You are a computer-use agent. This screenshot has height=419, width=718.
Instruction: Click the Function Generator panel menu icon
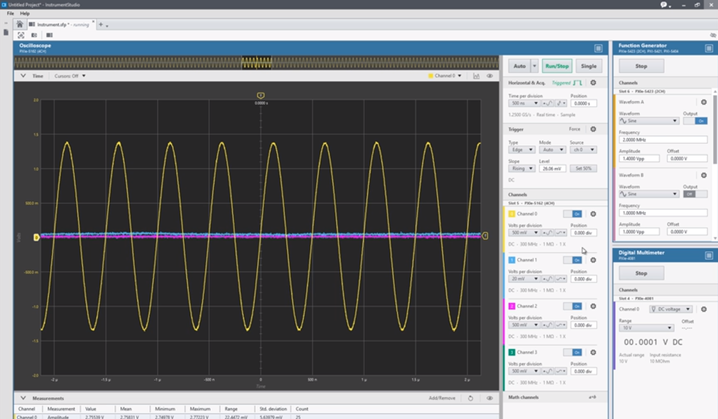[711, 46]
